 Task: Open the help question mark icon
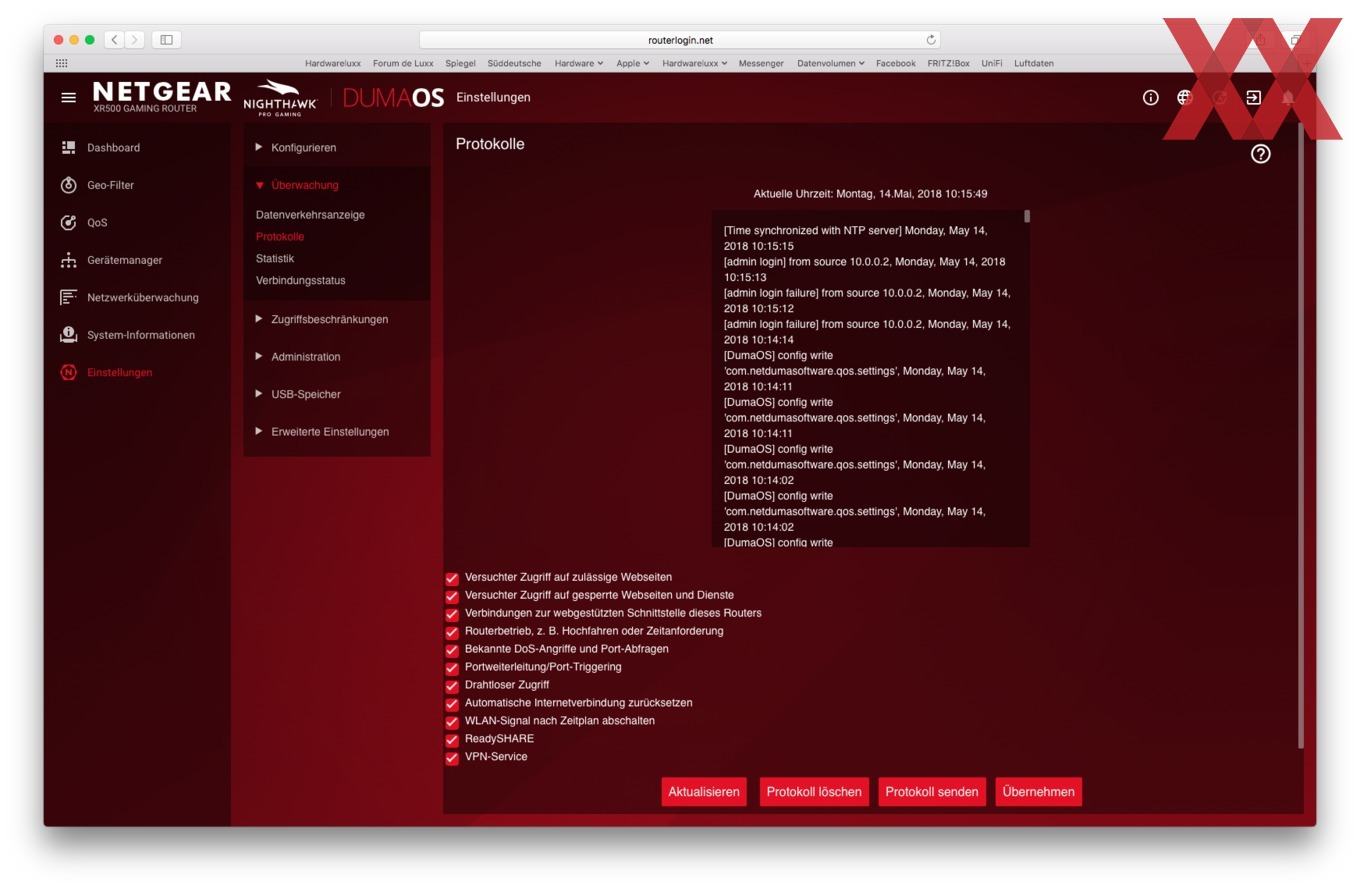click(x=1261, y=154)
